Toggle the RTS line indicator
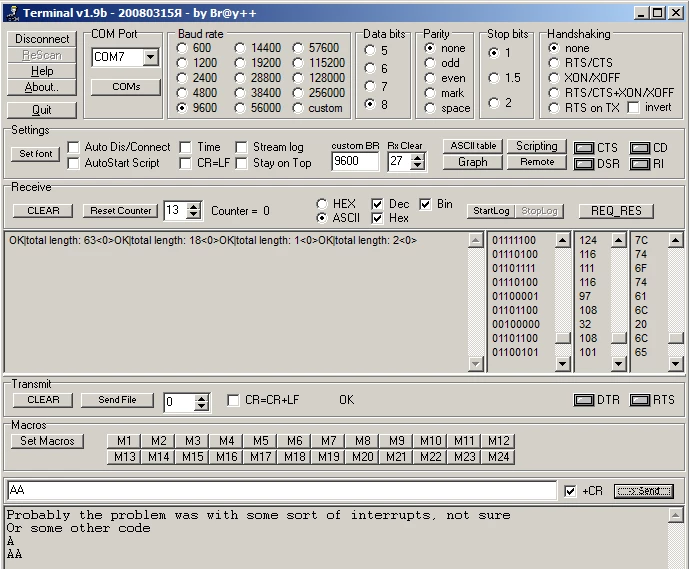The height and width of the screenshot is (569, 689). click(x=640, y=400)
